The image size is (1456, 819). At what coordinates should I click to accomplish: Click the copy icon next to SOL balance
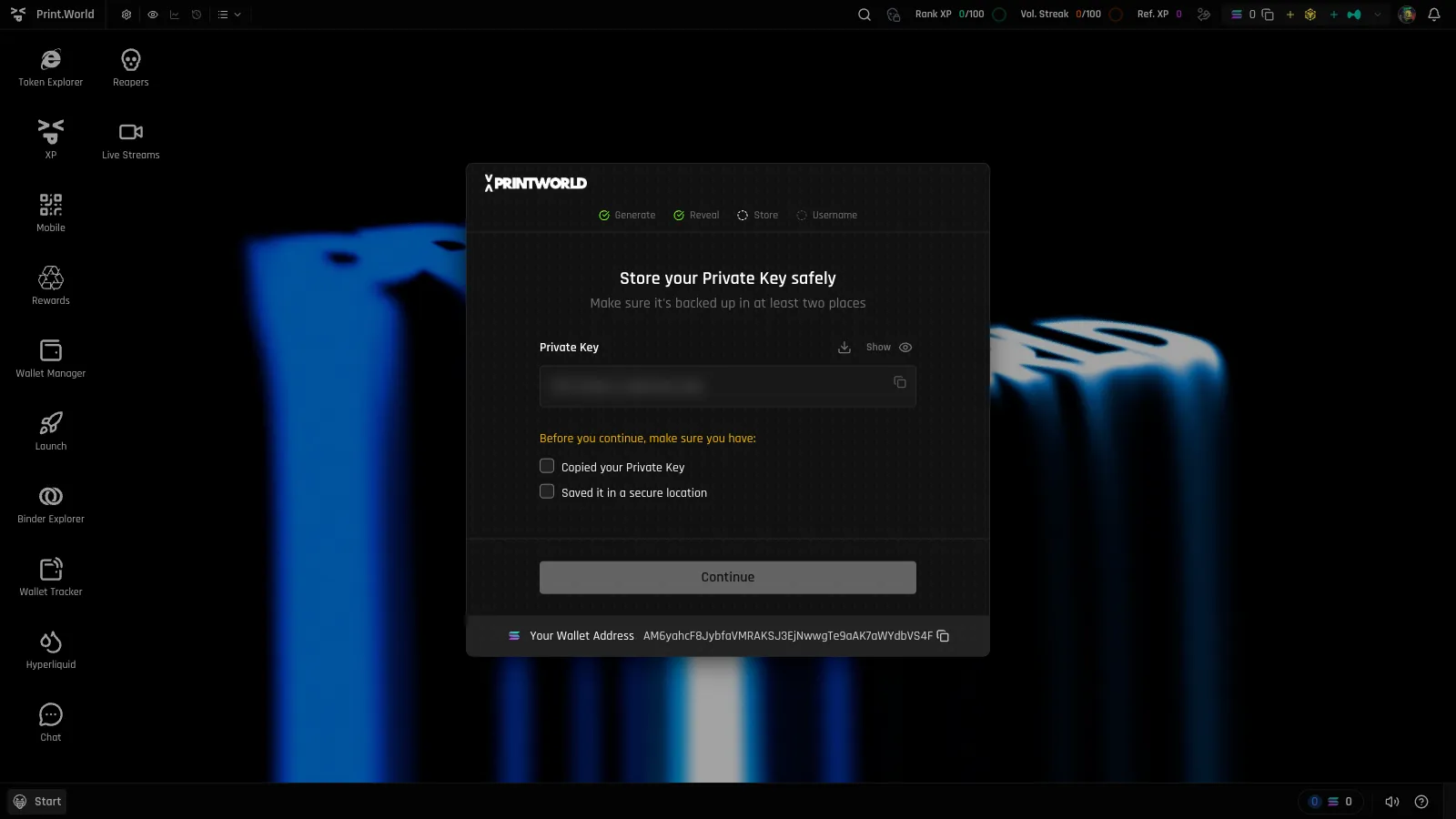click(x=1268, y=15)
